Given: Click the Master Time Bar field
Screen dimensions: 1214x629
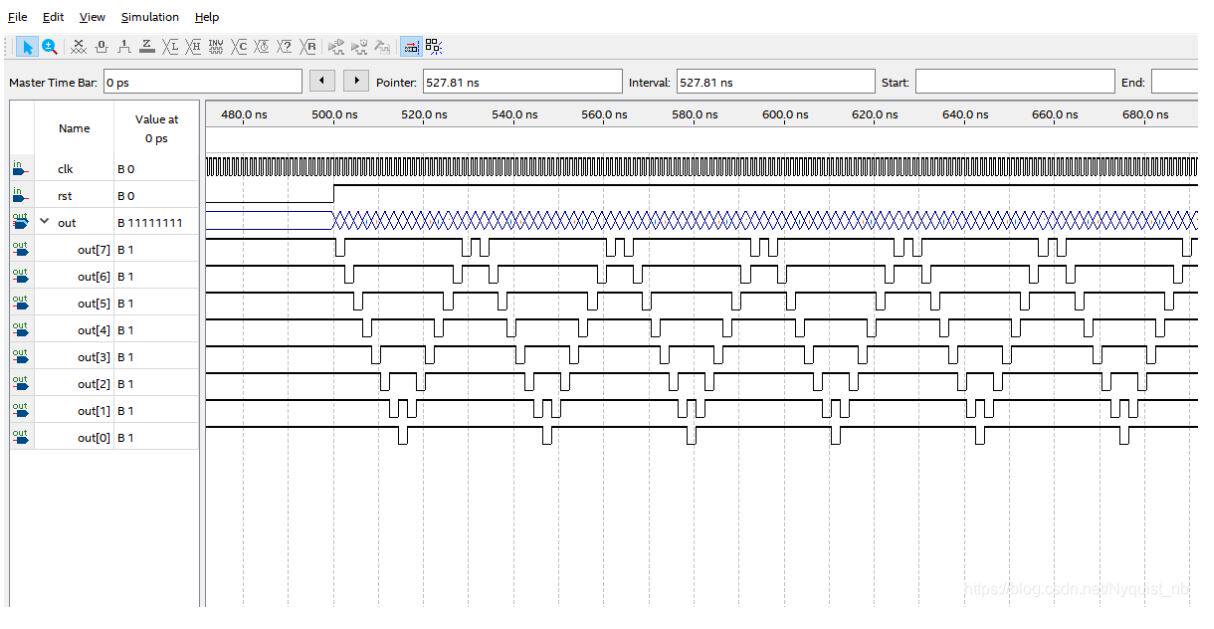Looking at the screenshot, I should point(200,81).
